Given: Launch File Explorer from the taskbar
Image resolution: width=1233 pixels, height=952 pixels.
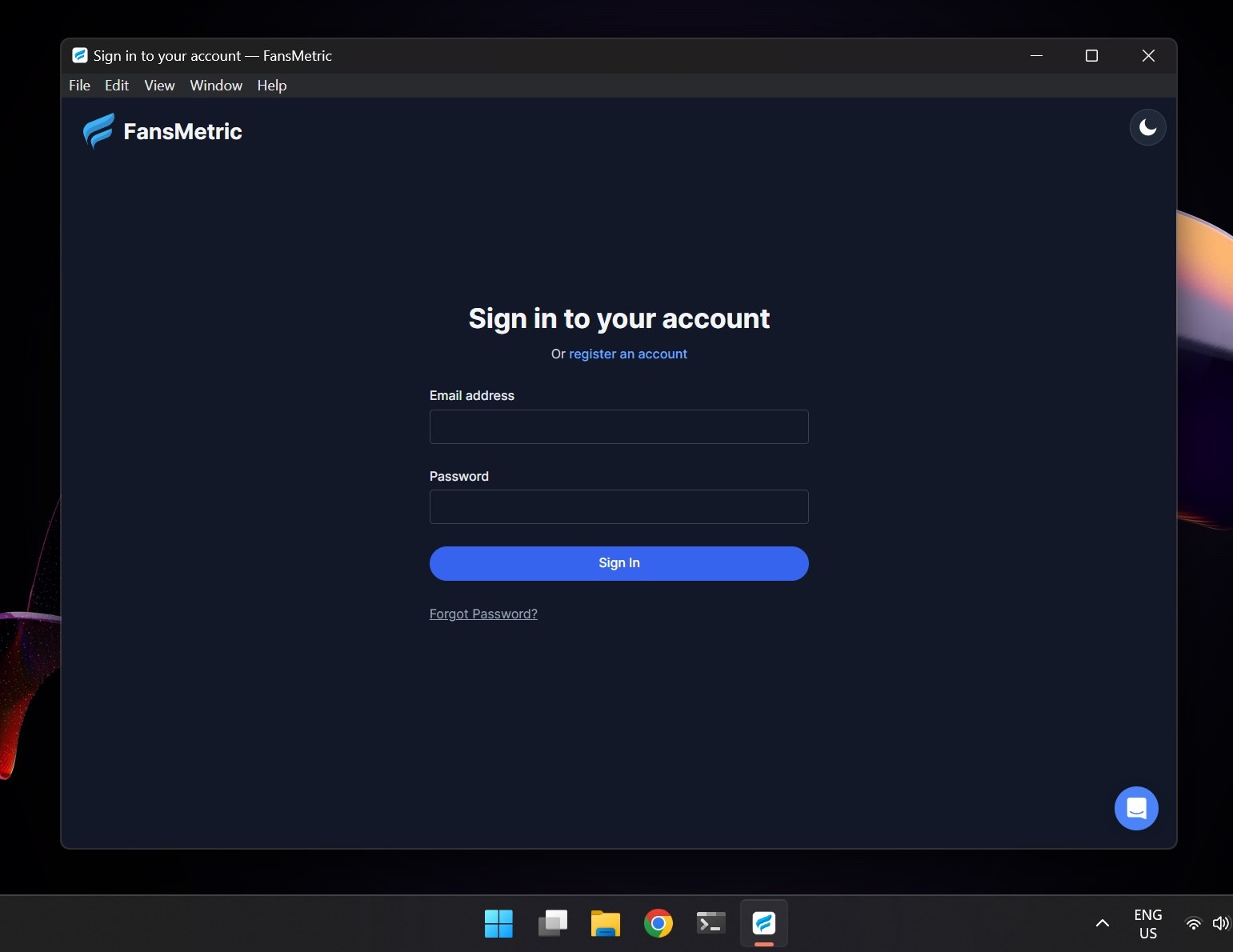Looking at the screenshot, I should pyautogui.click(x=606, y=924).
